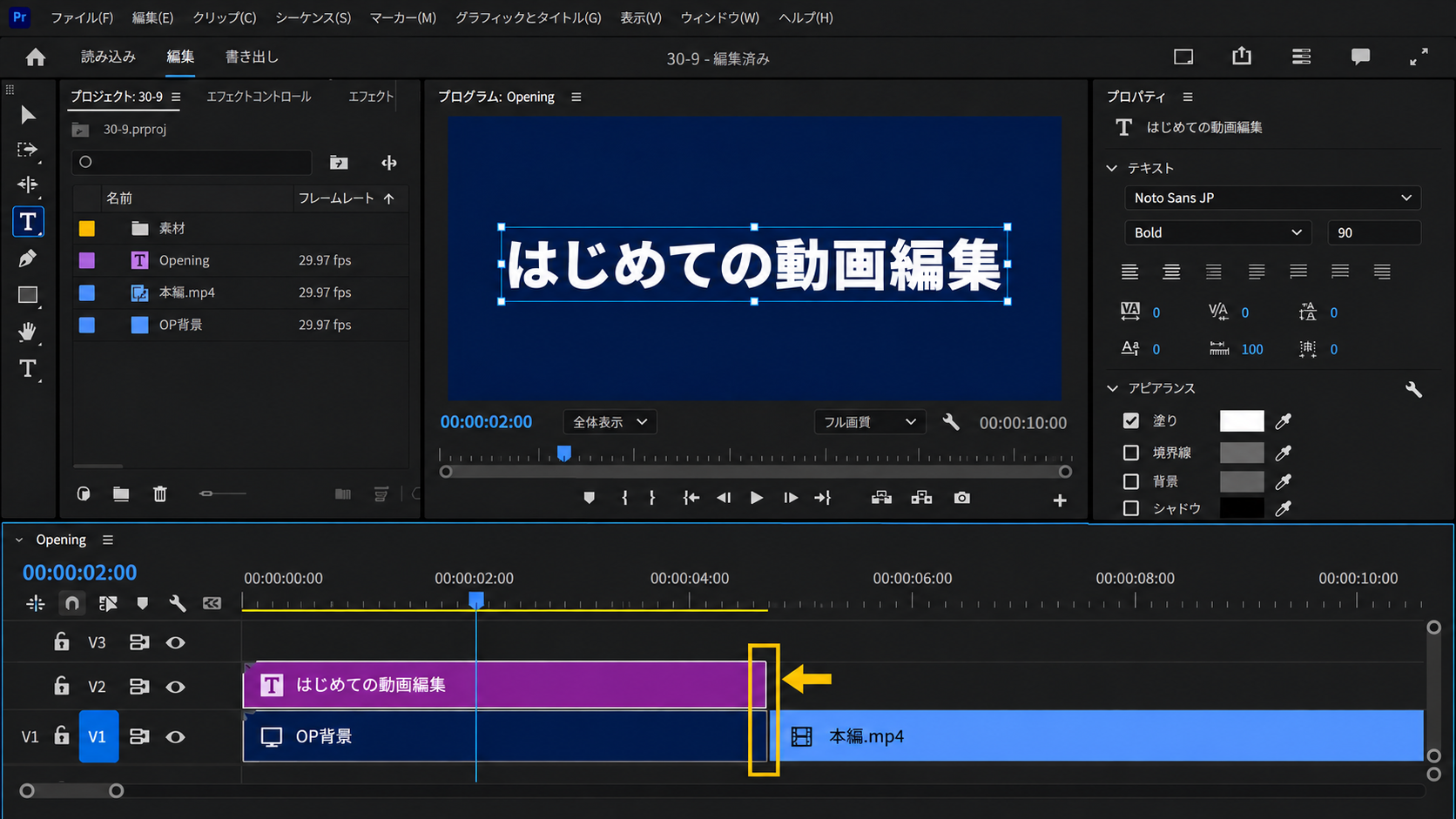Click the V1 source patch button
Screen dimensions: 1456x819
pyautogui.click(x=30, y=736)
